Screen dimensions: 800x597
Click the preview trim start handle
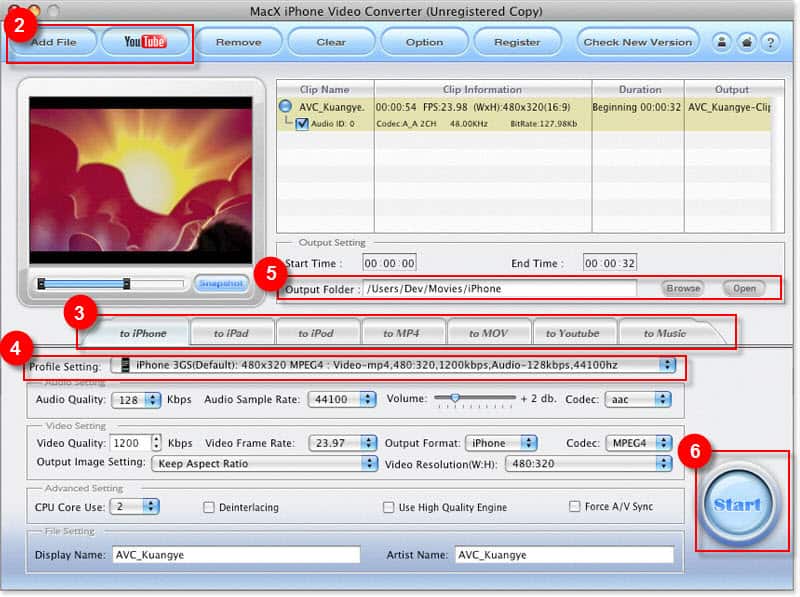point(41,284)
